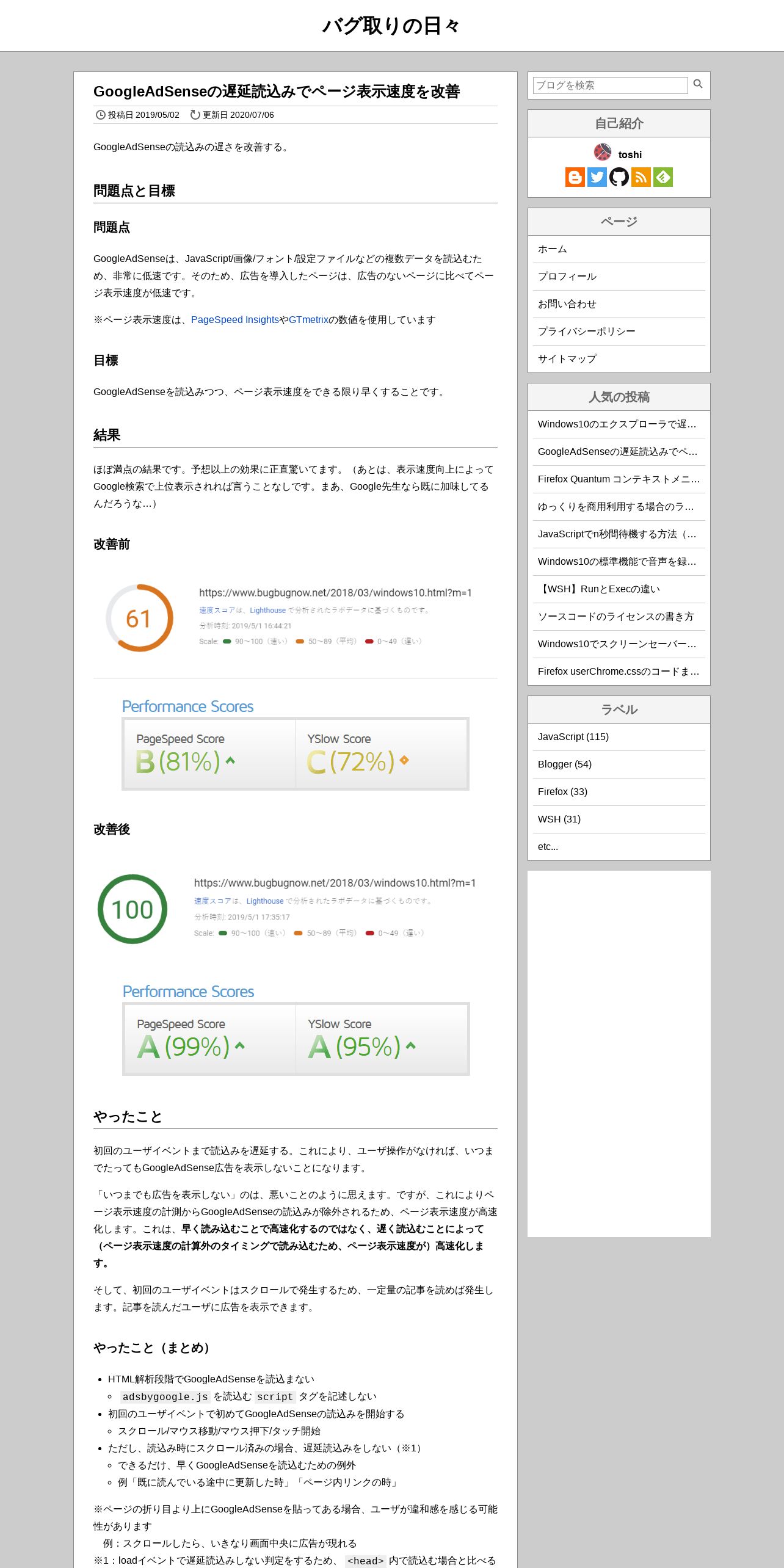Click the 人気の投稿 widget header

(619, 397)
